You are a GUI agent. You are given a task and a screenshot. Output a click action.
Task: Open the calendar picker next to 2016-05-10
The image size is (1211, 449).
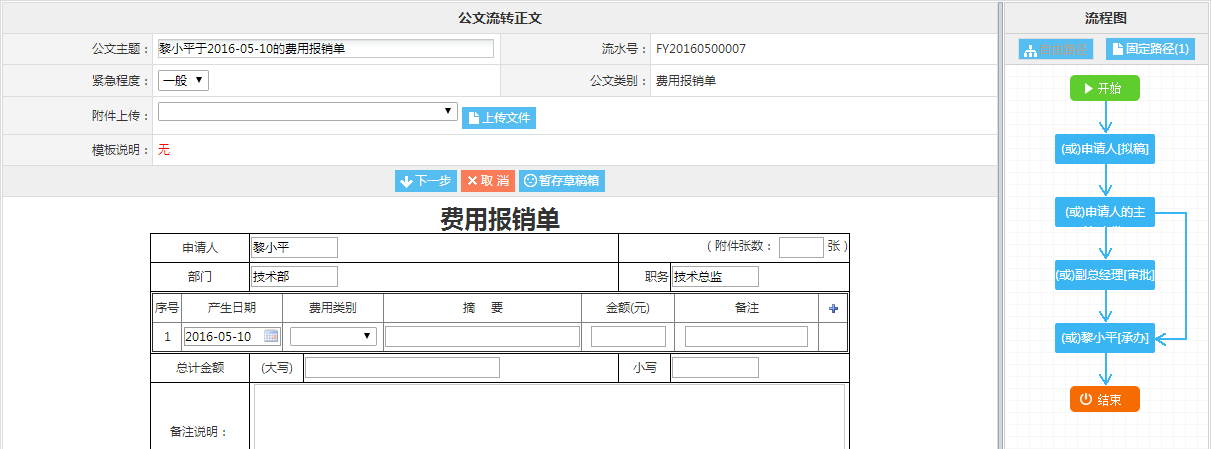271,336
